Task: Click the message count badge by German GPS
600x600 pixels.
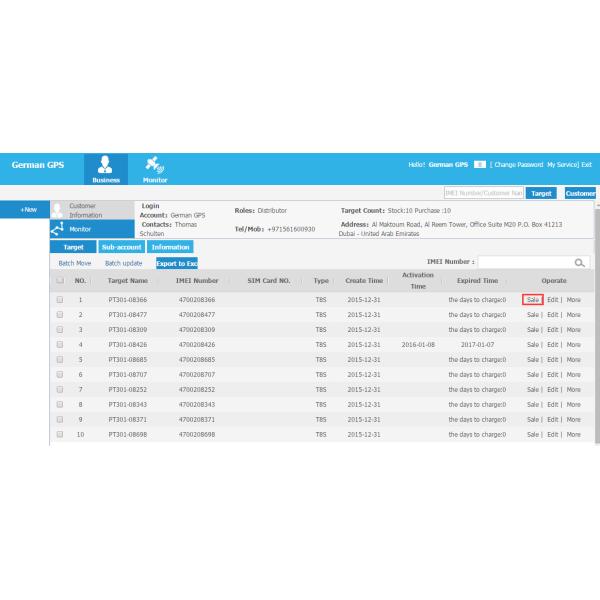Action: pos(480,164)
